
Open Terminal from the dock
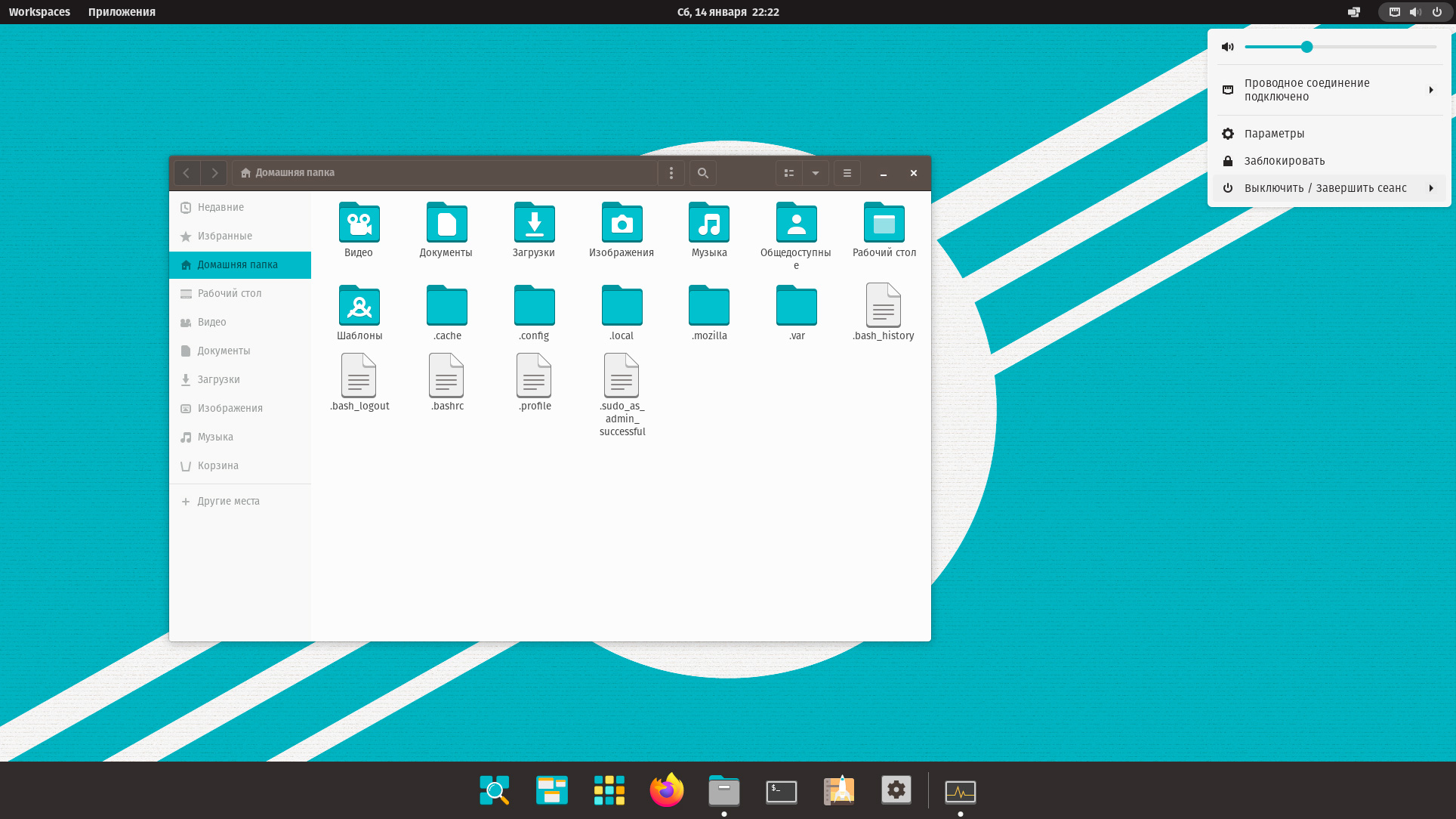point(782,791)
